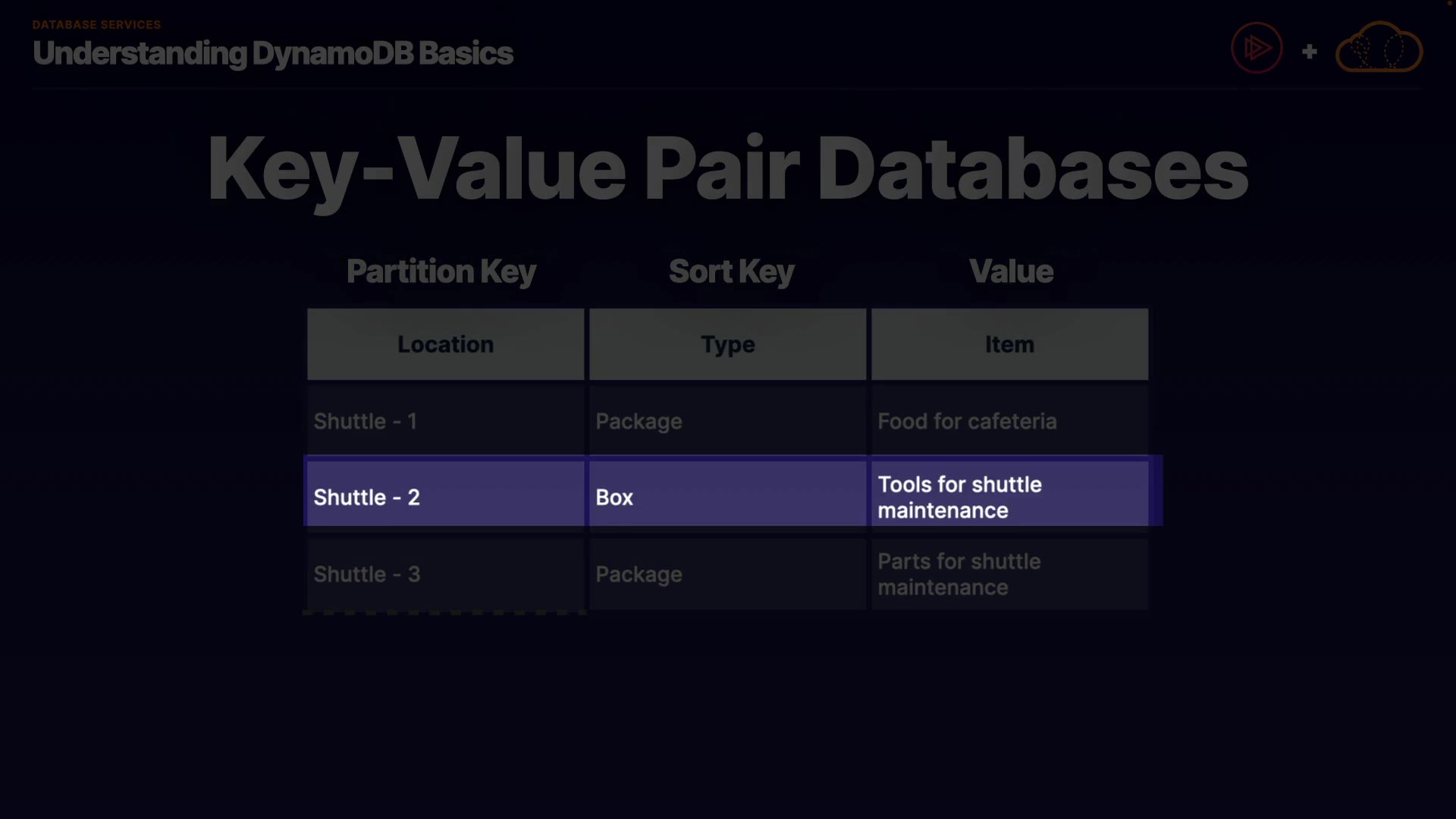Click the Sort Key label
The width and height of the screenshot is (1456, 819).
[x=731, y=271]
